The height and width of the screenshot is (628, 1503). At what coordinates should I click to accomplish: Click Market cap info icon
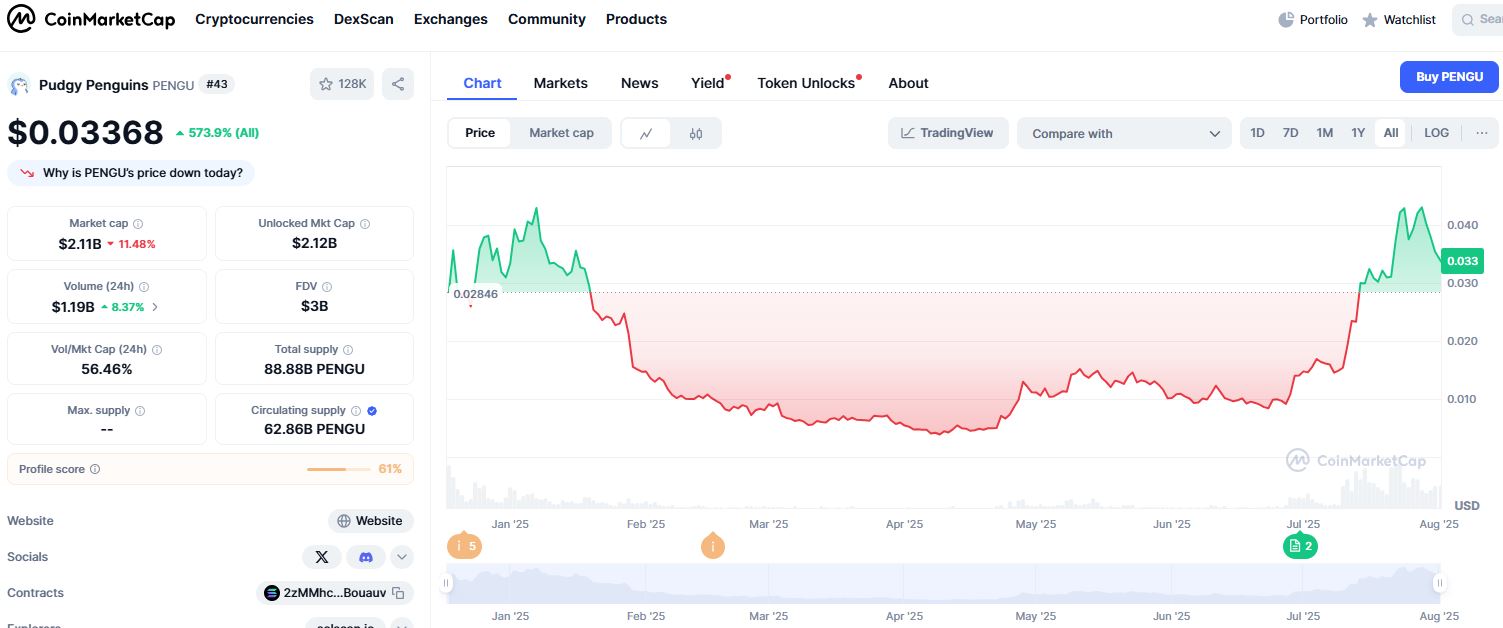point(138,224)
